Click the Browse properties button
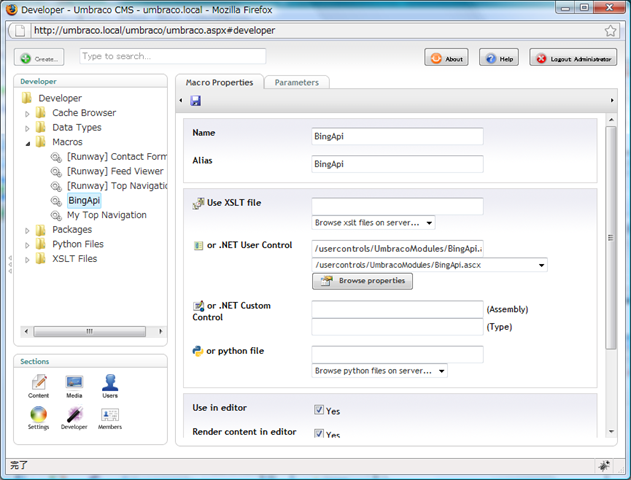631x480 pixels. click(x=362, y=281)
